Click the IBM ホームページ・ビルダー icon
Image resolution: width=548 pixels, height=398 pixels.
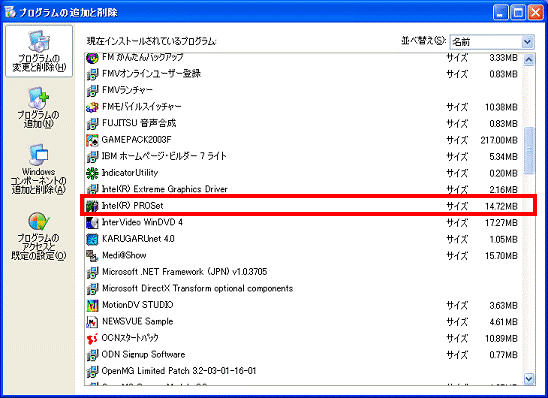92,157
